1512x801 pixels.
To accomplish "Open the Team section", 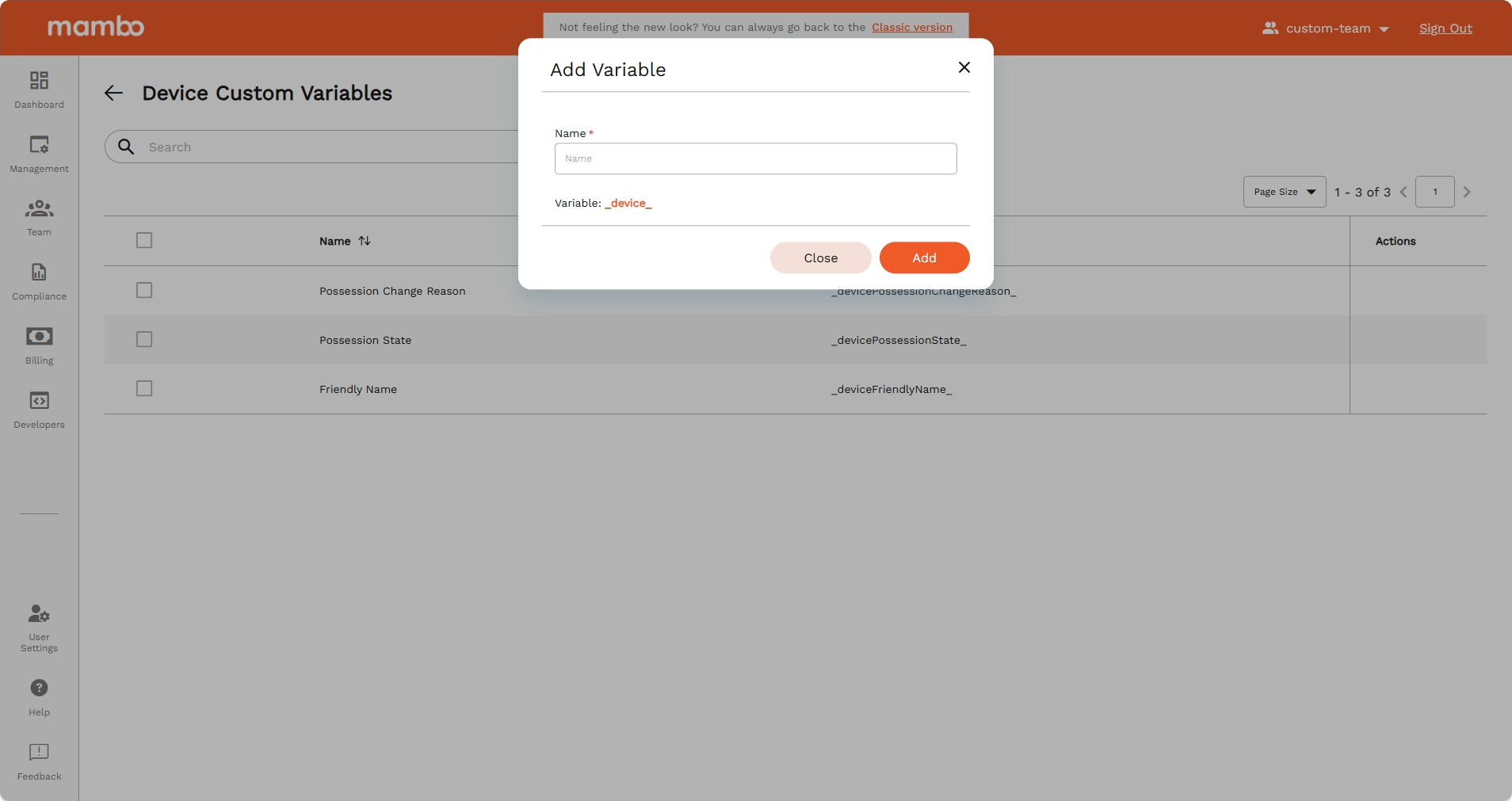I will pos(38,216).
